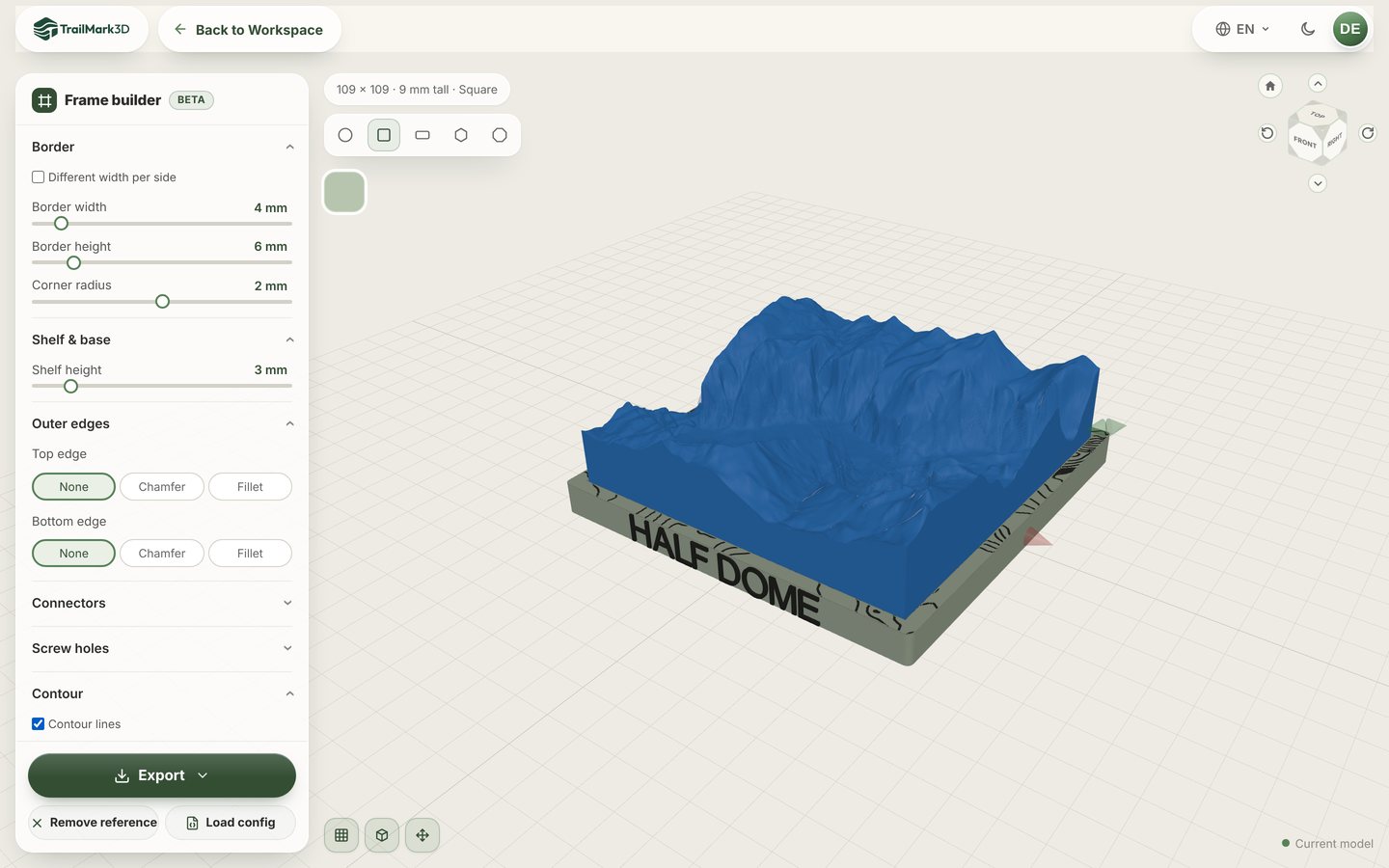1389x868 pixels.
Task: Select the hexagon frame shape
Action: pyautogui.click(x=461, y=135)
